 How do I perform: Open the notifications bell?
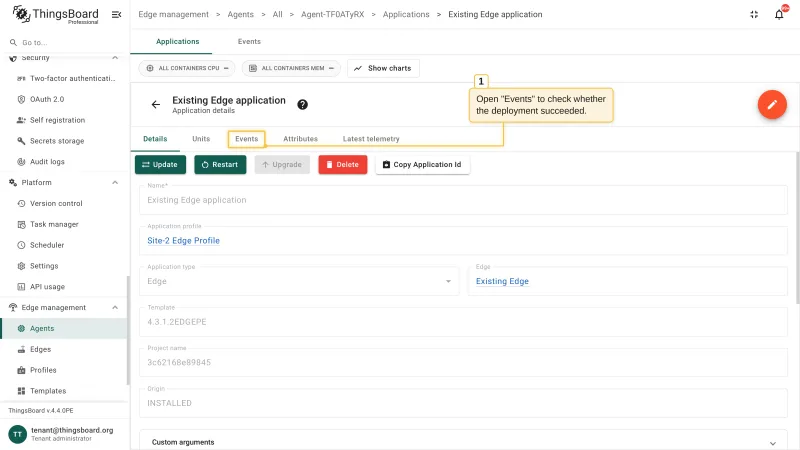[x=779, y=14]
